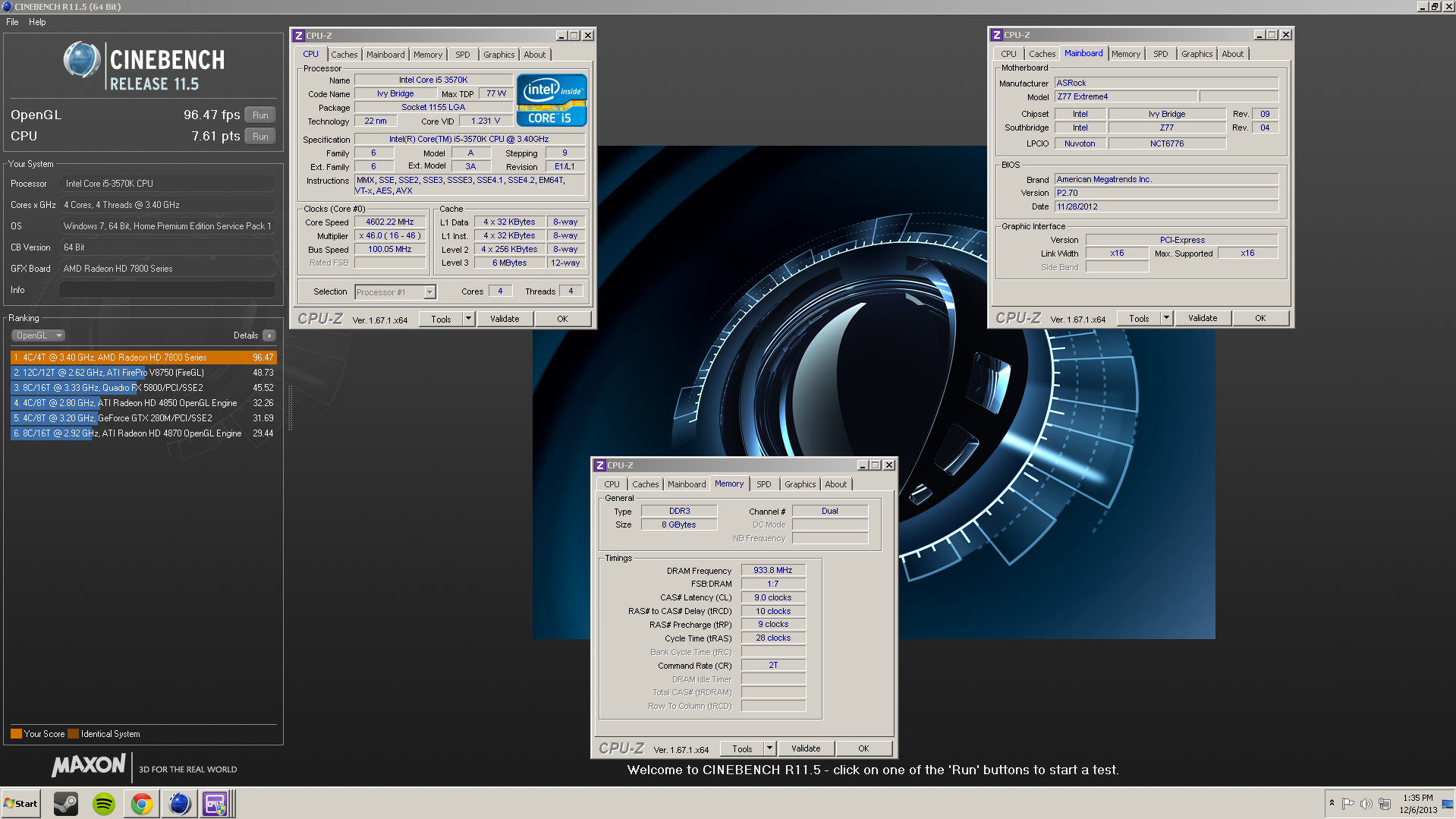Screen dimensions: 1456x819
Task: Select the Cinebench taskbar icon
Action: point(179,803)
